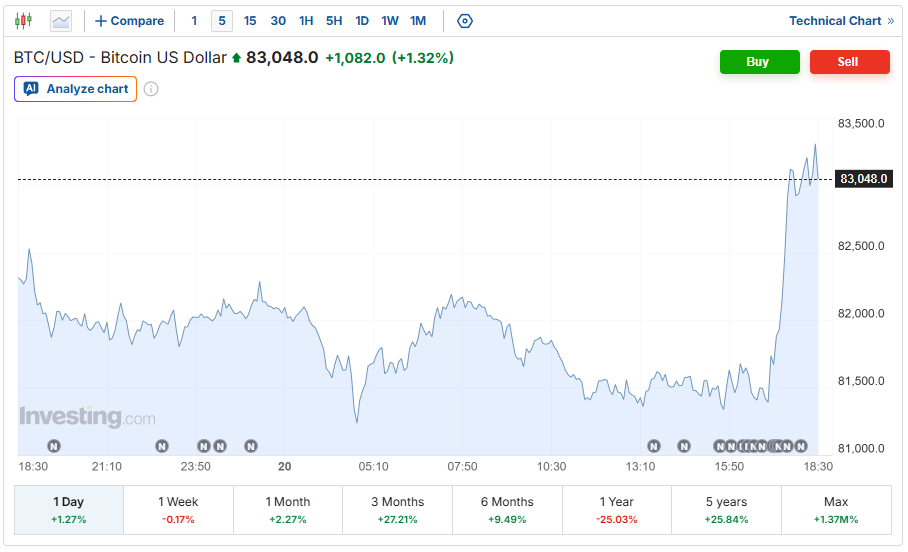Open chart settings hexagon icon
908x552 pixels.
click(x=464, y=21)
